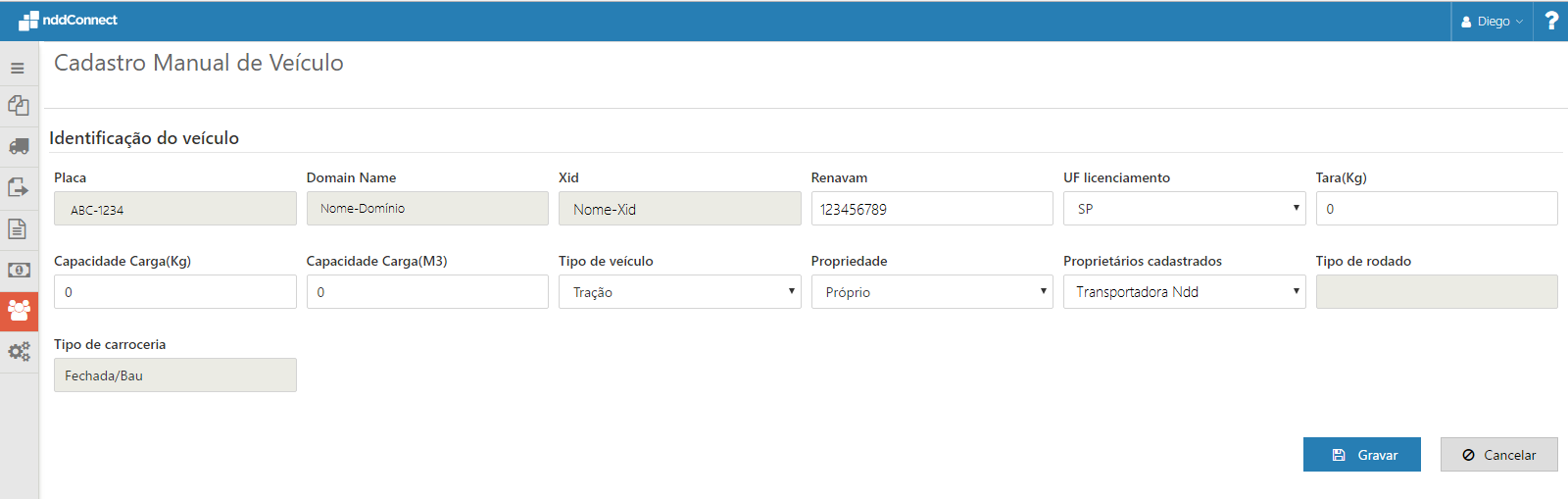Screen dimensions: 1568x499
Task: Click the nddConnect logo
Action: (68, 21)
